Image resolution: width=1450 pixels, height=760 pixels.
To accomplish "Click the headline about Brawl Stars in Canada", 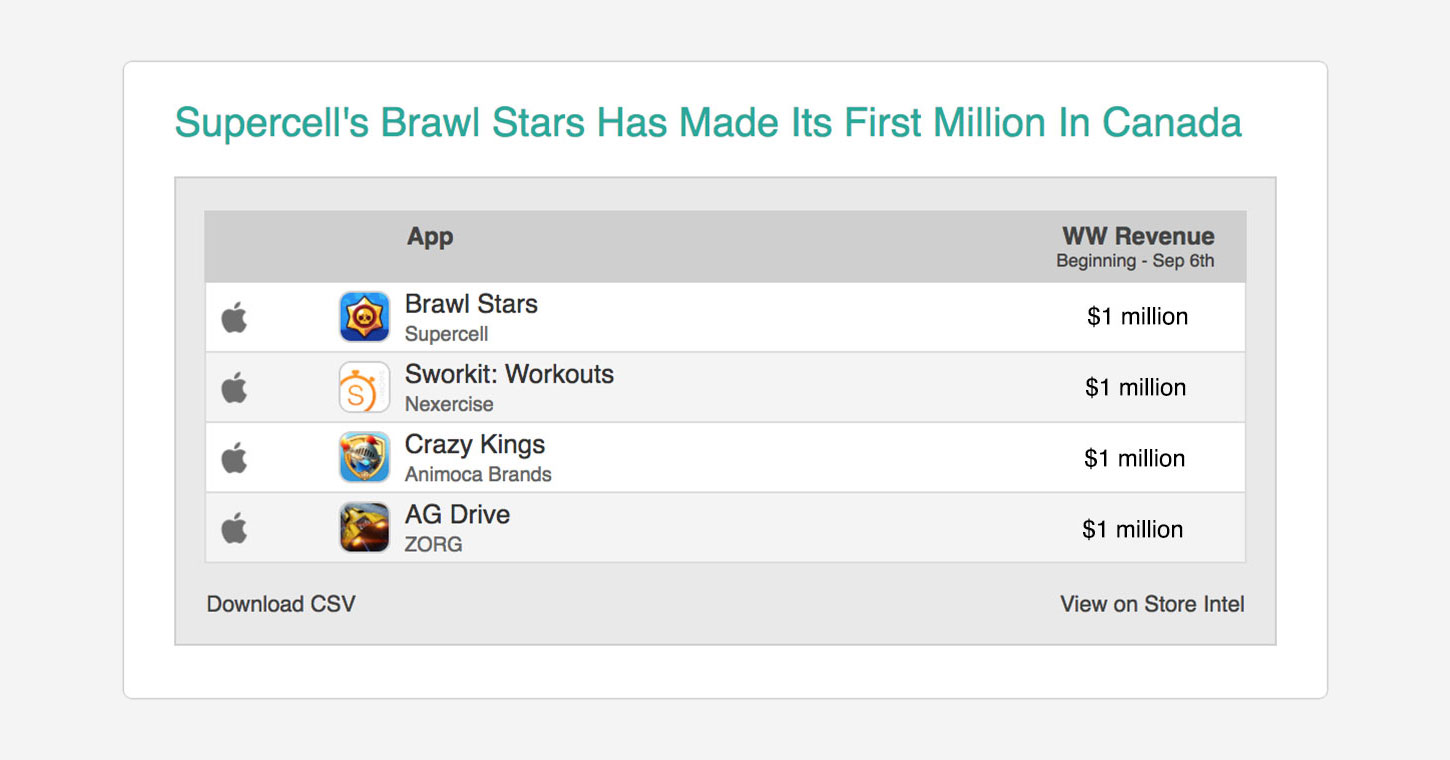I will click(708, 123).
